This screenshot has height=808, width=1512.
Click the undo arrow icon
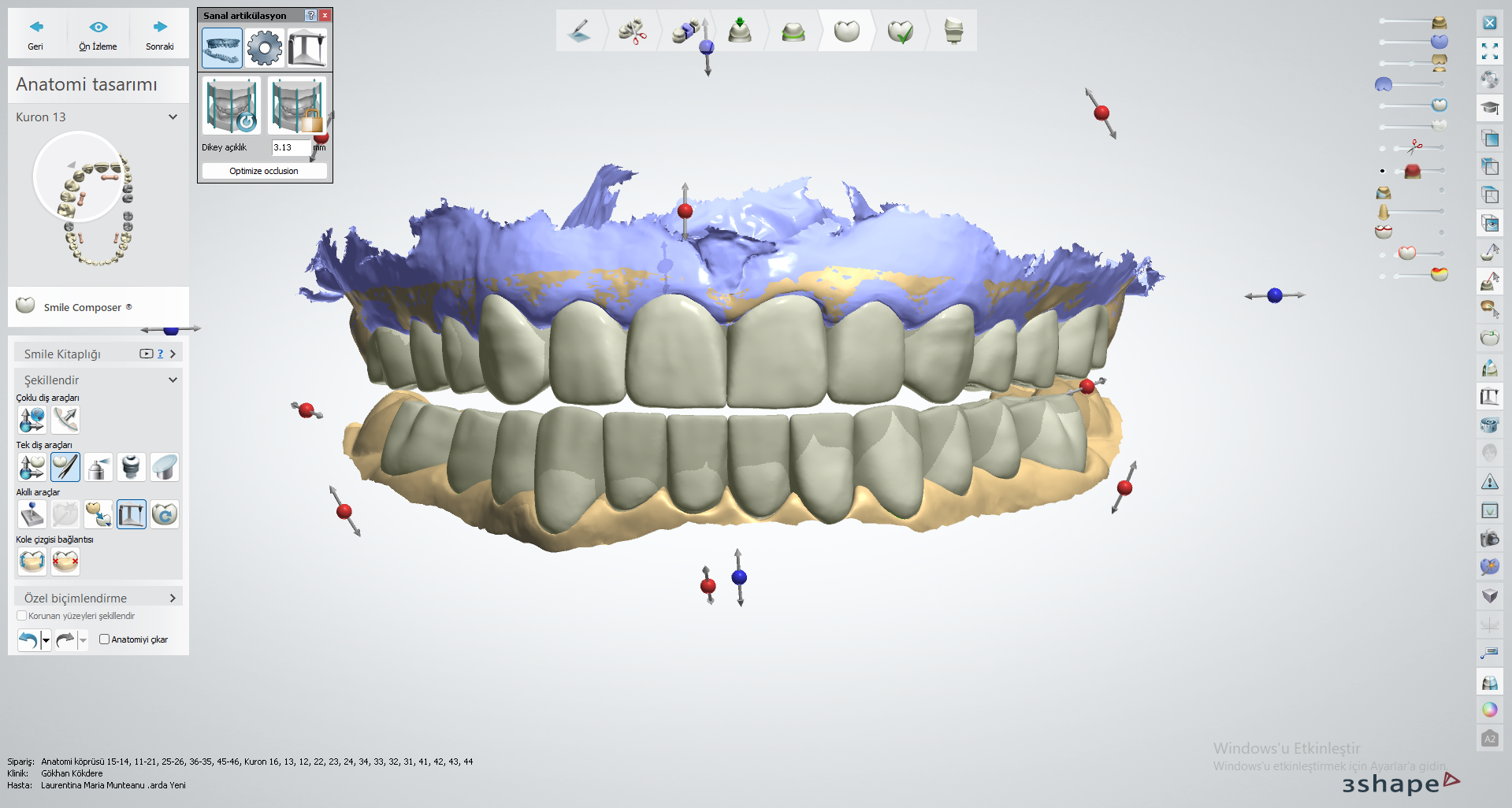(28, 639)
